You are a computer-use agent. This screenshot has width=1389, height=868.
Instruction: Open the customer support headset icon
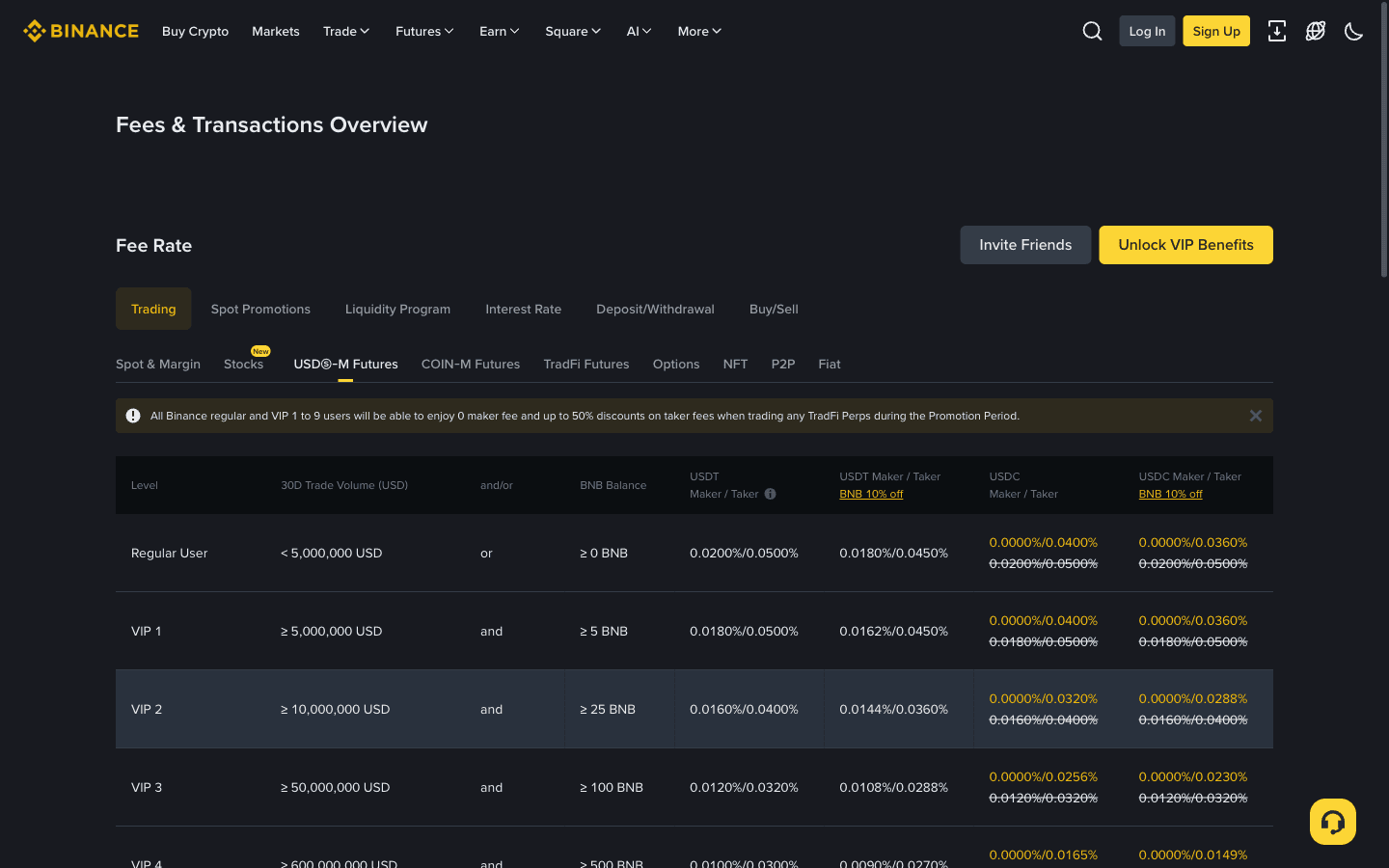[1333, 822]
